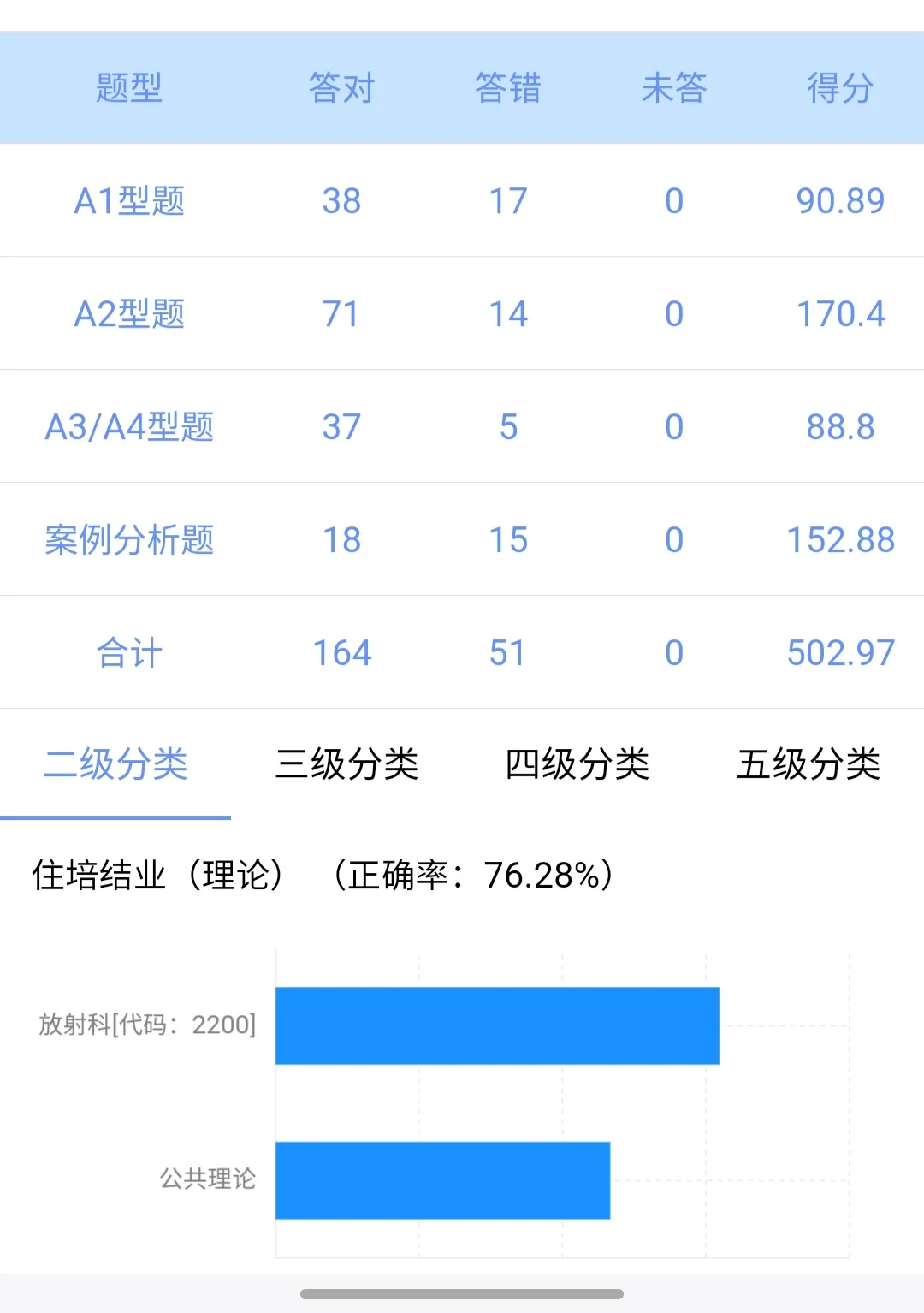Click A3/A4型题 wrong count 5

point(508,426)
